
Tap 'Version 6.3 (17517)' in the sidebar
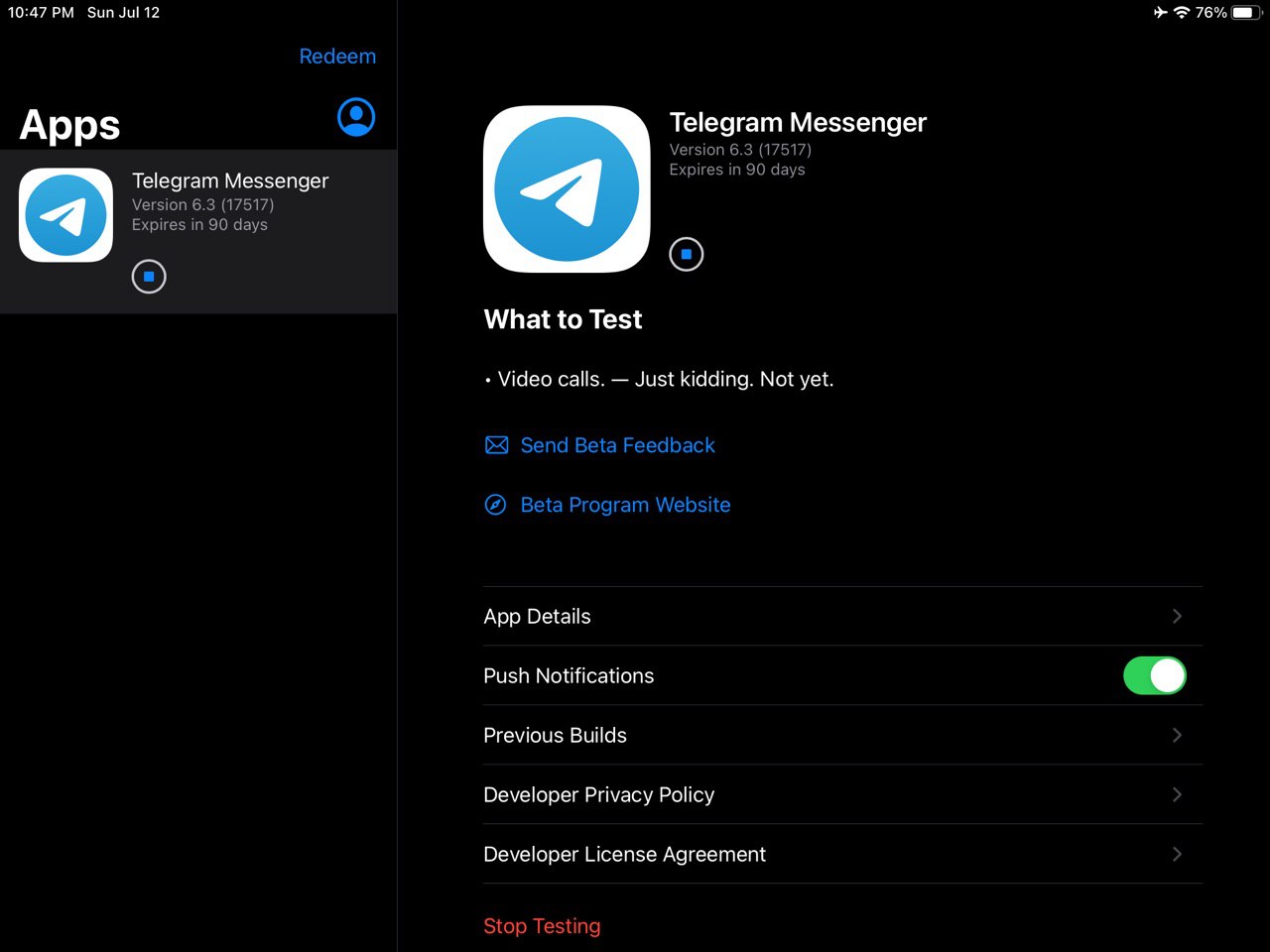tap(202, 205)
